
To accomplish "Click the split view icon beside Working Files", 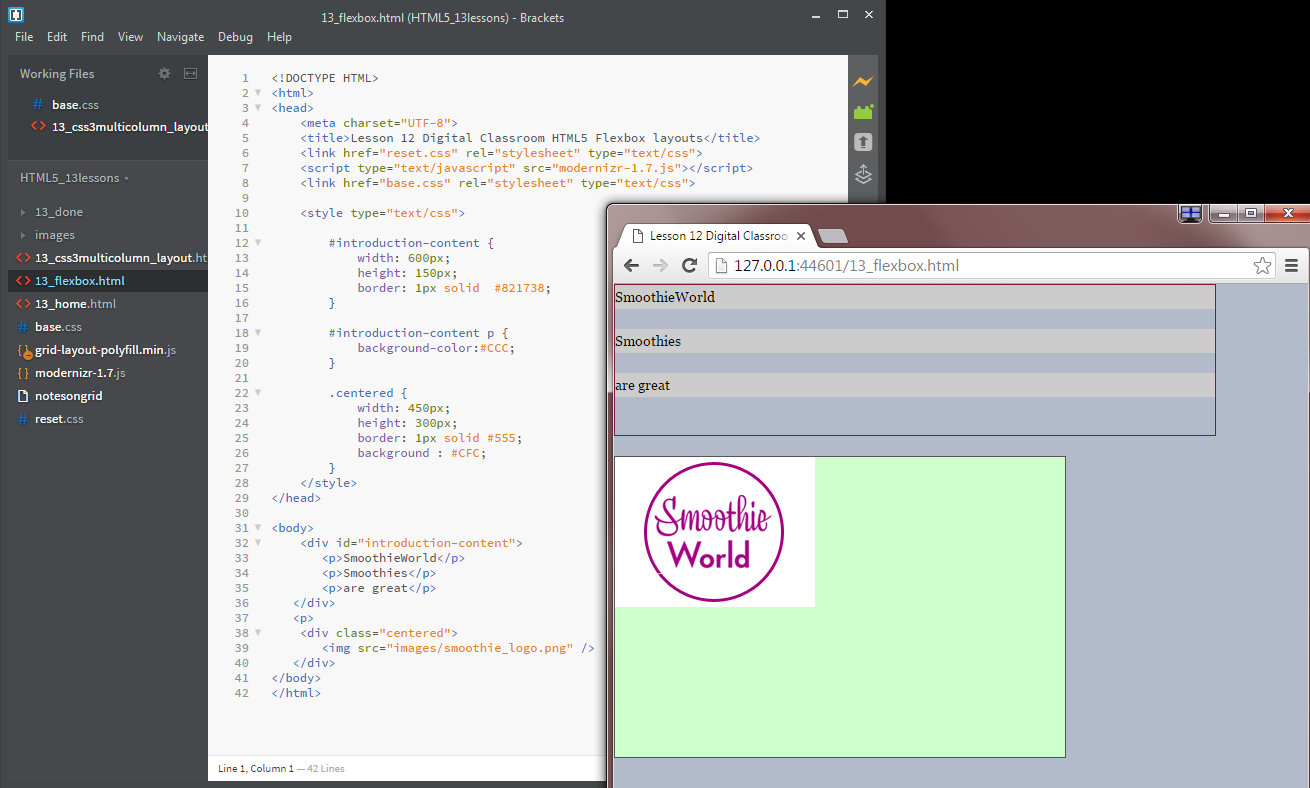I will click(190, 74).
